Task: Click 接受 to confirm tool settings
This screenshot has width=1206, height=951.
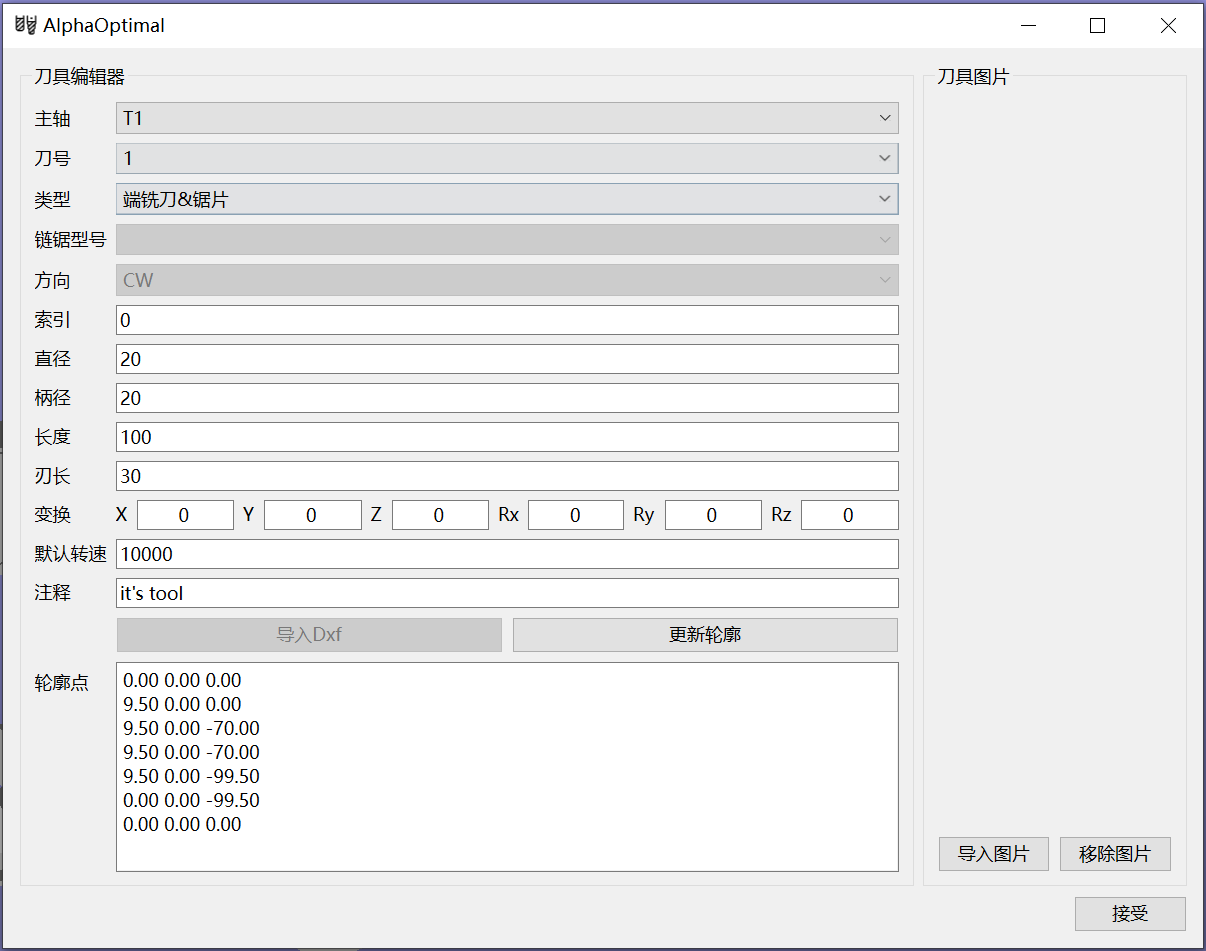Action: click(1130, 914)
